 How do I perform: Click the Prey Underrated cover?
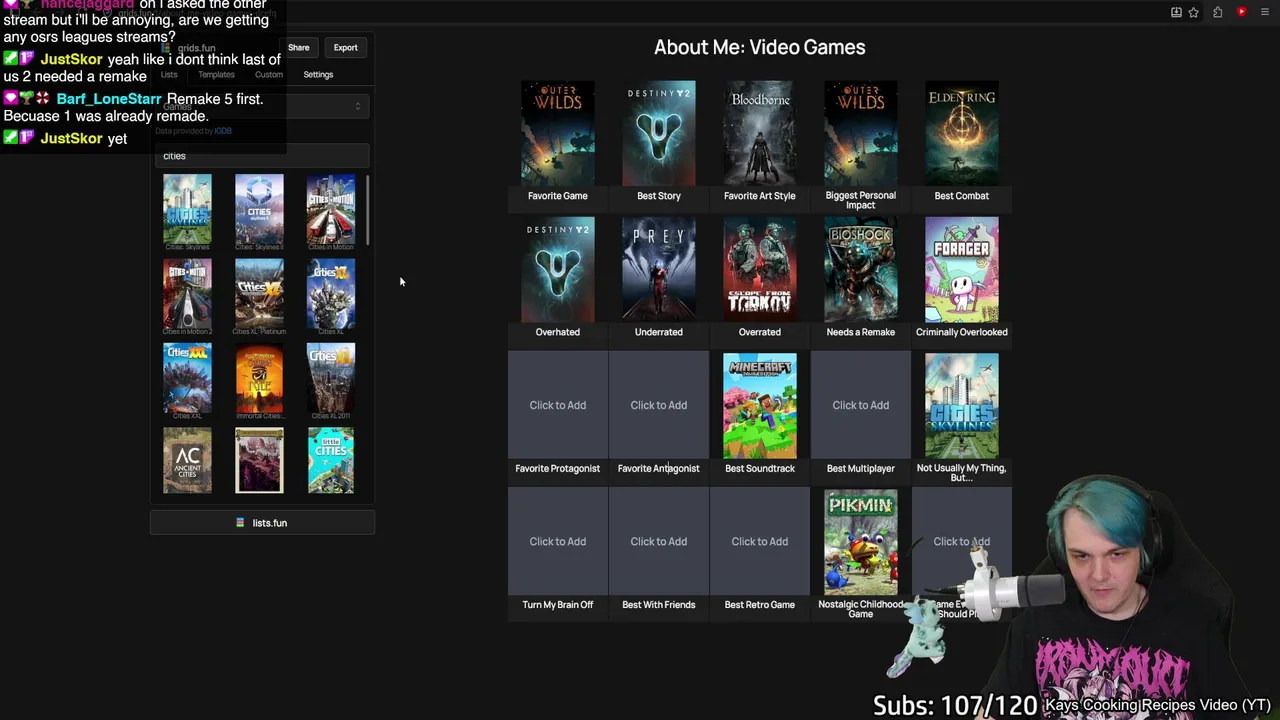point(659,270)
